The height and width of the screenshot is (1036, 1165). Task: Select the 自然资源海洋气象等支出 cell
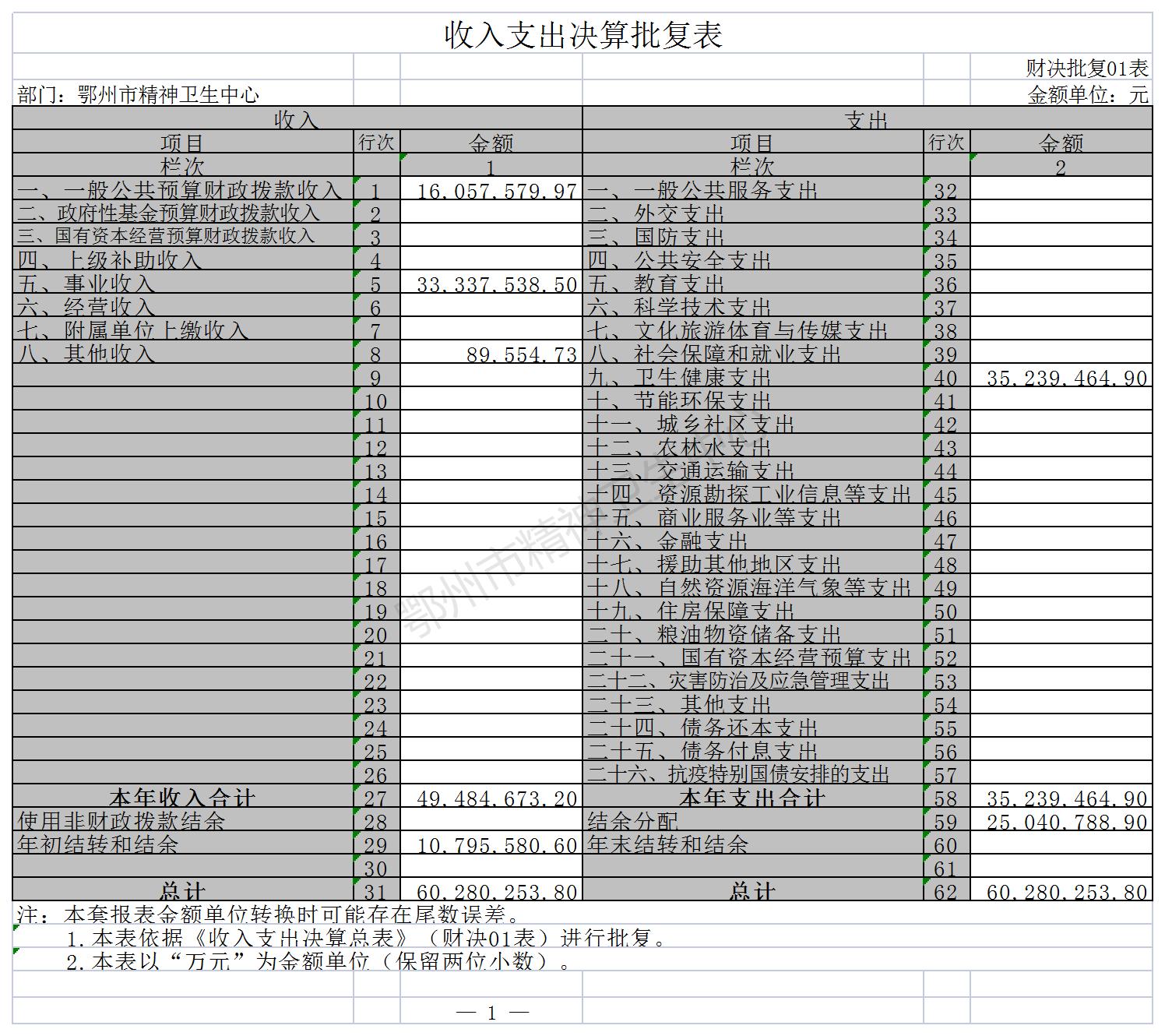tap(753, 587)
